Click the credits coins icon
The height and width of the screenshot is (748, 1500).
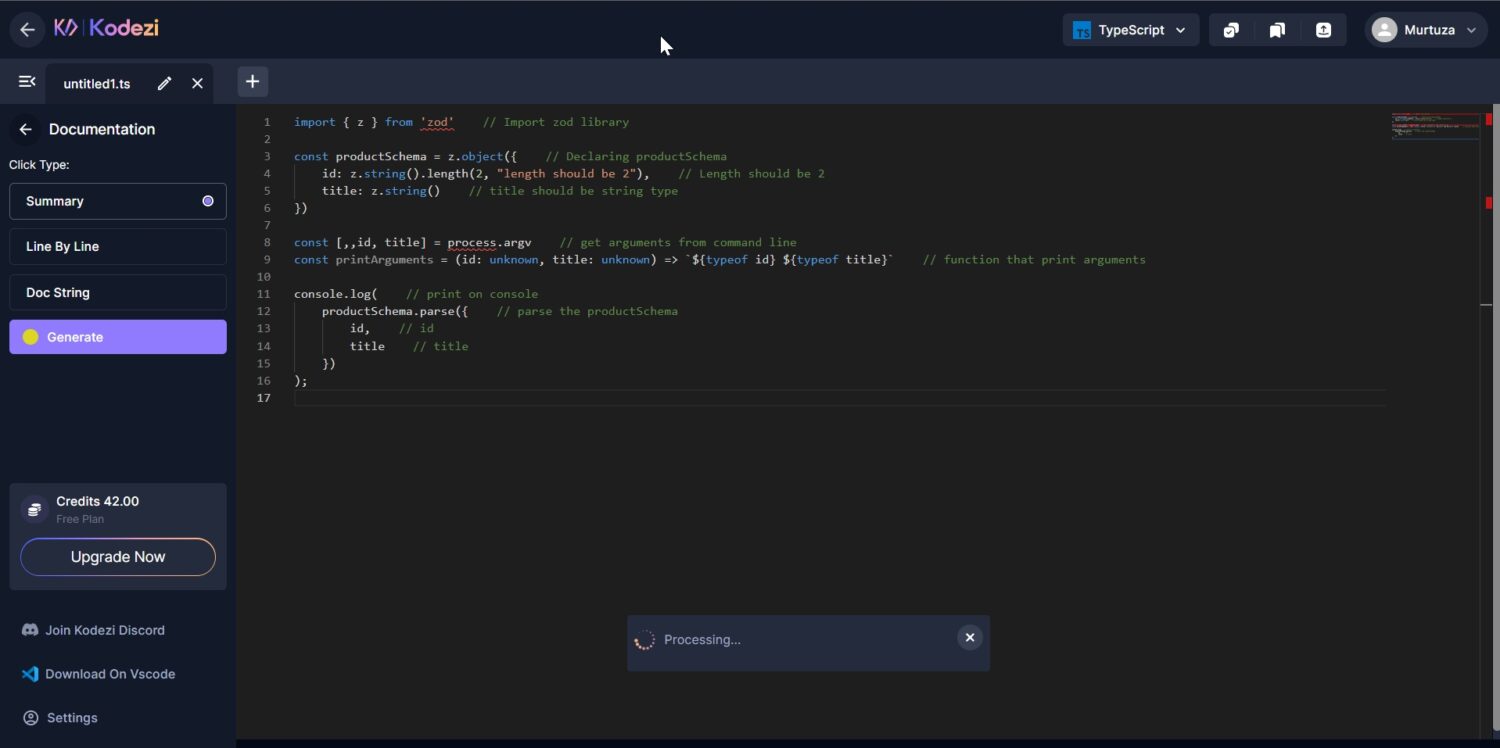[x=35, y=510]
